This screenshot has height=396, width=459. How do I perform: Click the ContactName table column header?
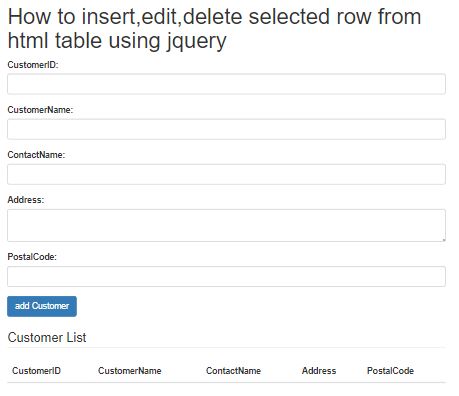click(233, 371)
